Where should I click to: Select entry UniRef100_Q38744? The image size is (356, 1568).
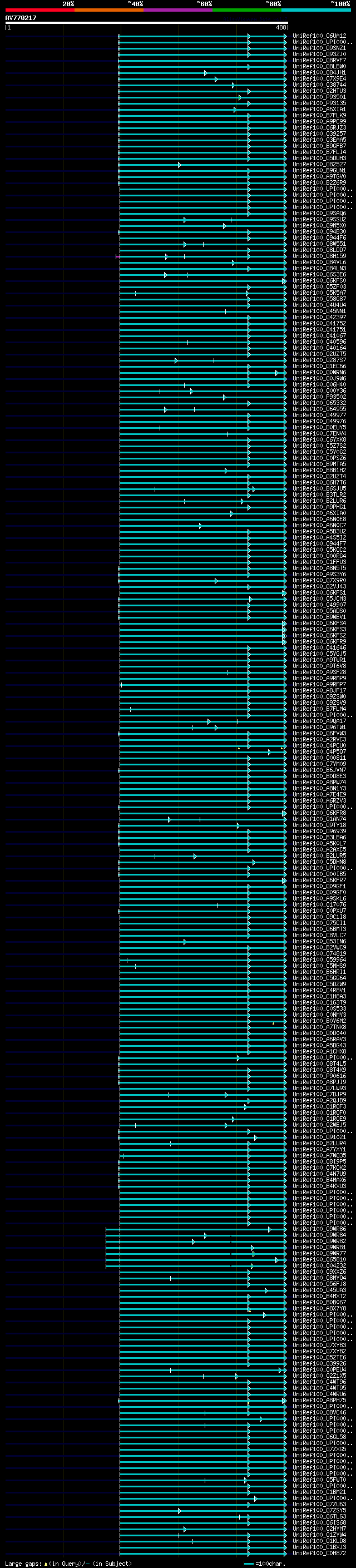point(319,85)
